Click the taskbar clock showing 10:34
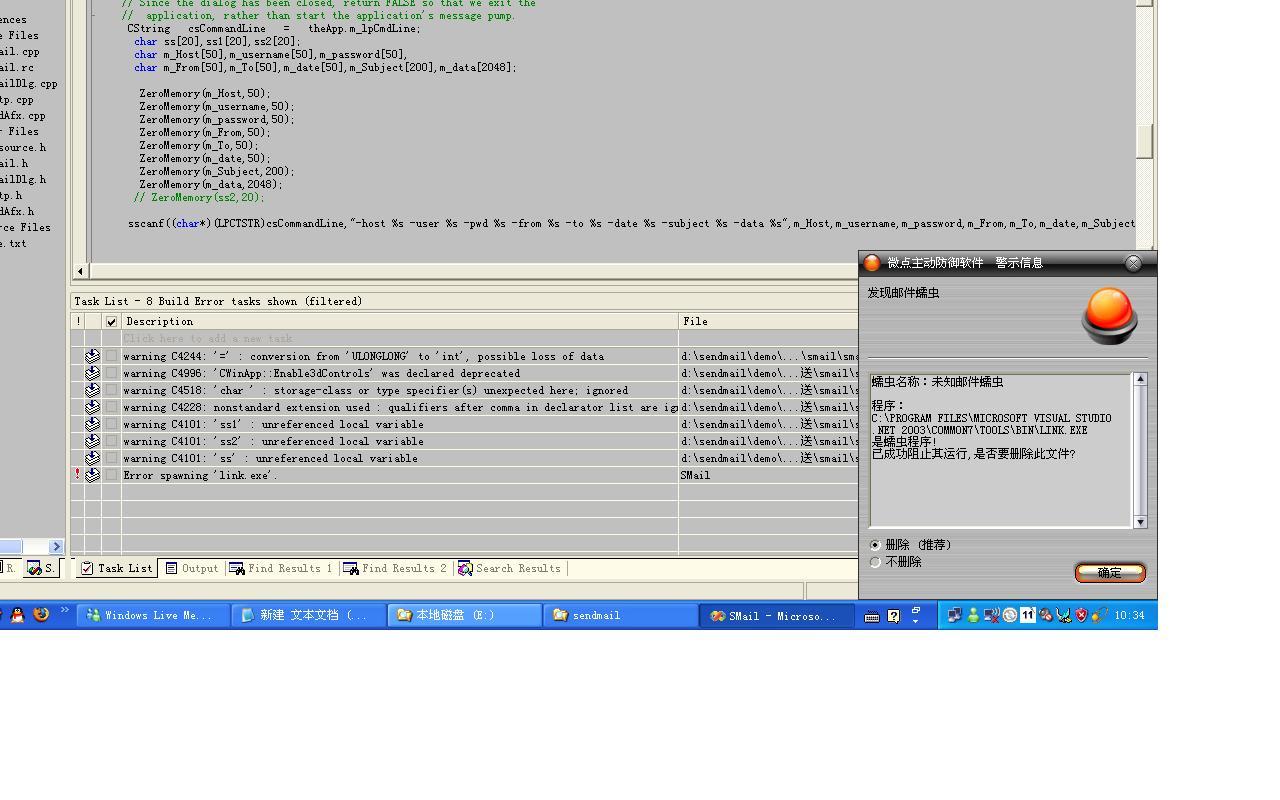The image size is (1280, 800). point(1129,616)
